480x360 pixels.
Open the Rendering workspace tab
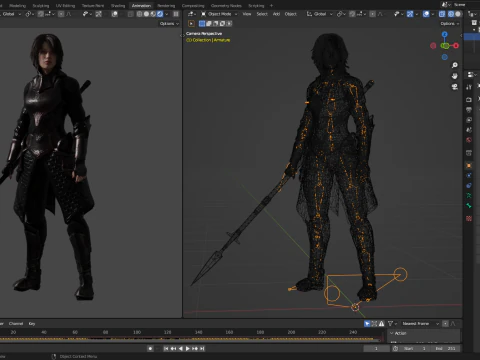click(166, 5)
